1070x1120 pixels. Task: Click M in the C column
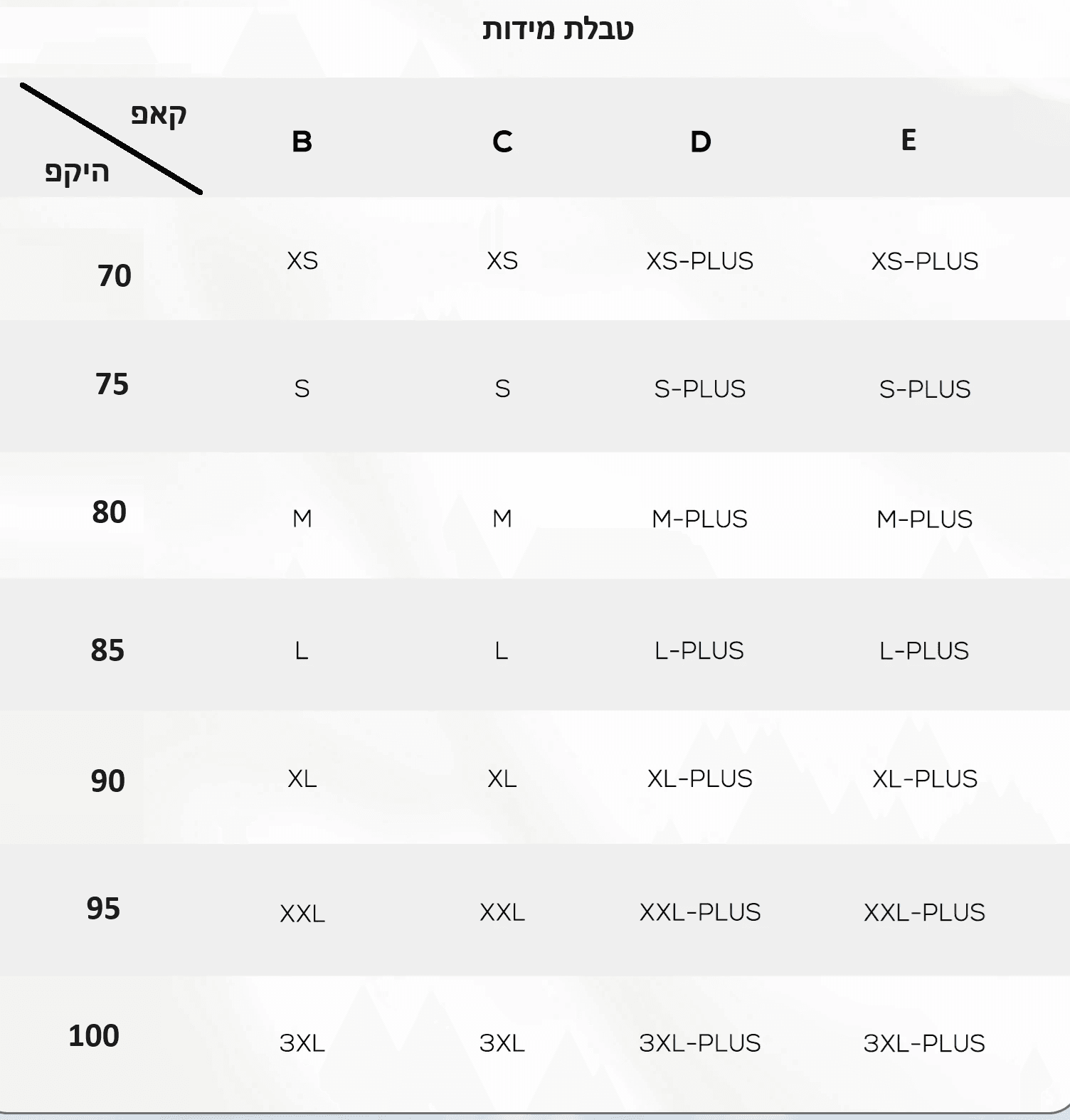(x=502, y=519)
